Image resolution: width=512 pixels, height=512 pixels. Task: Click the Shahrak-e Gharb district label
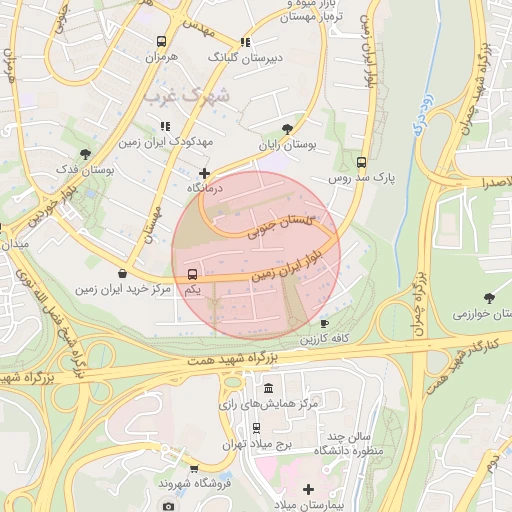coord(186,97)
